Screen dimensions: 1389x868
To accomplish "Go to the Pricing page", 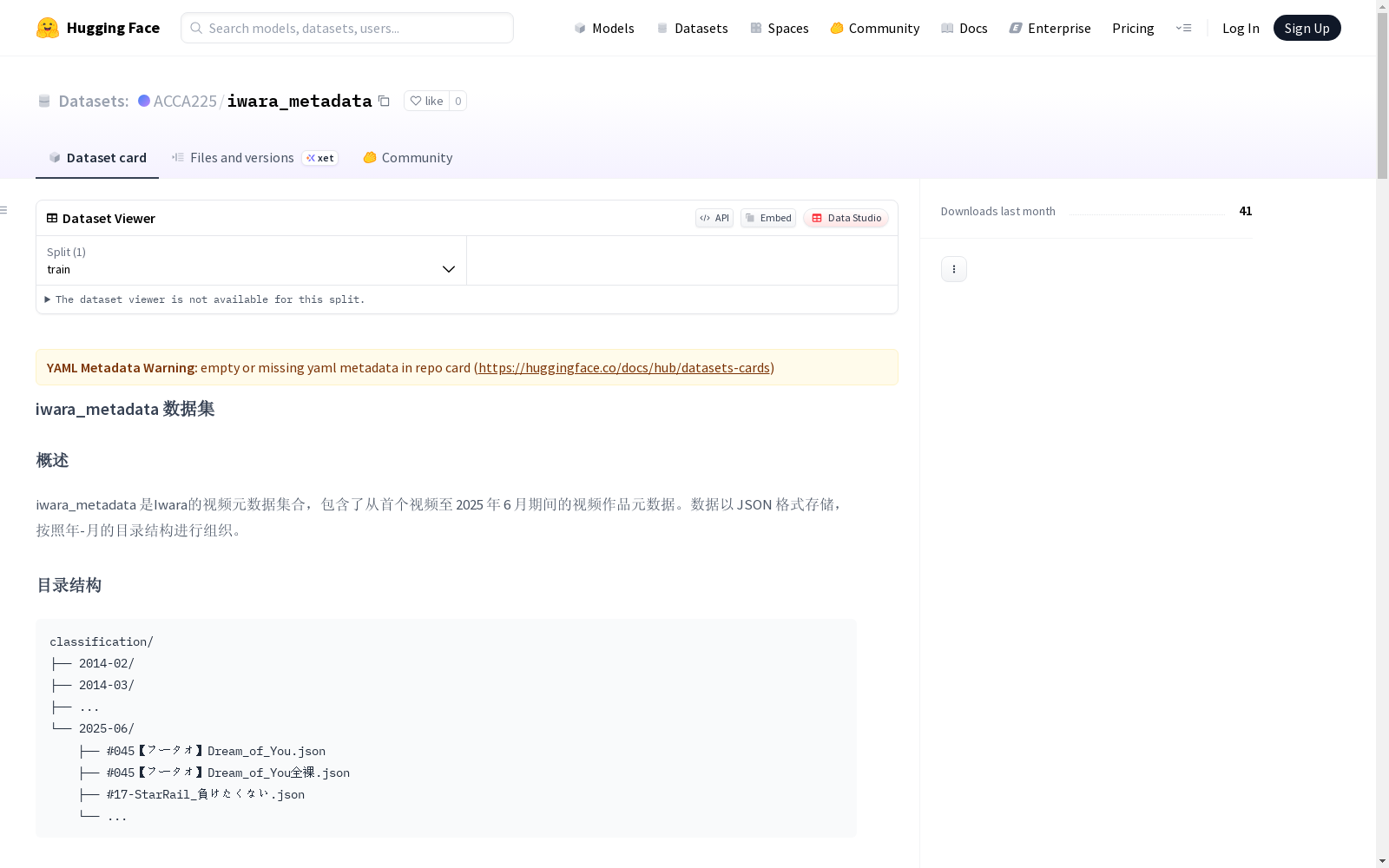I will coord(1133,28).
